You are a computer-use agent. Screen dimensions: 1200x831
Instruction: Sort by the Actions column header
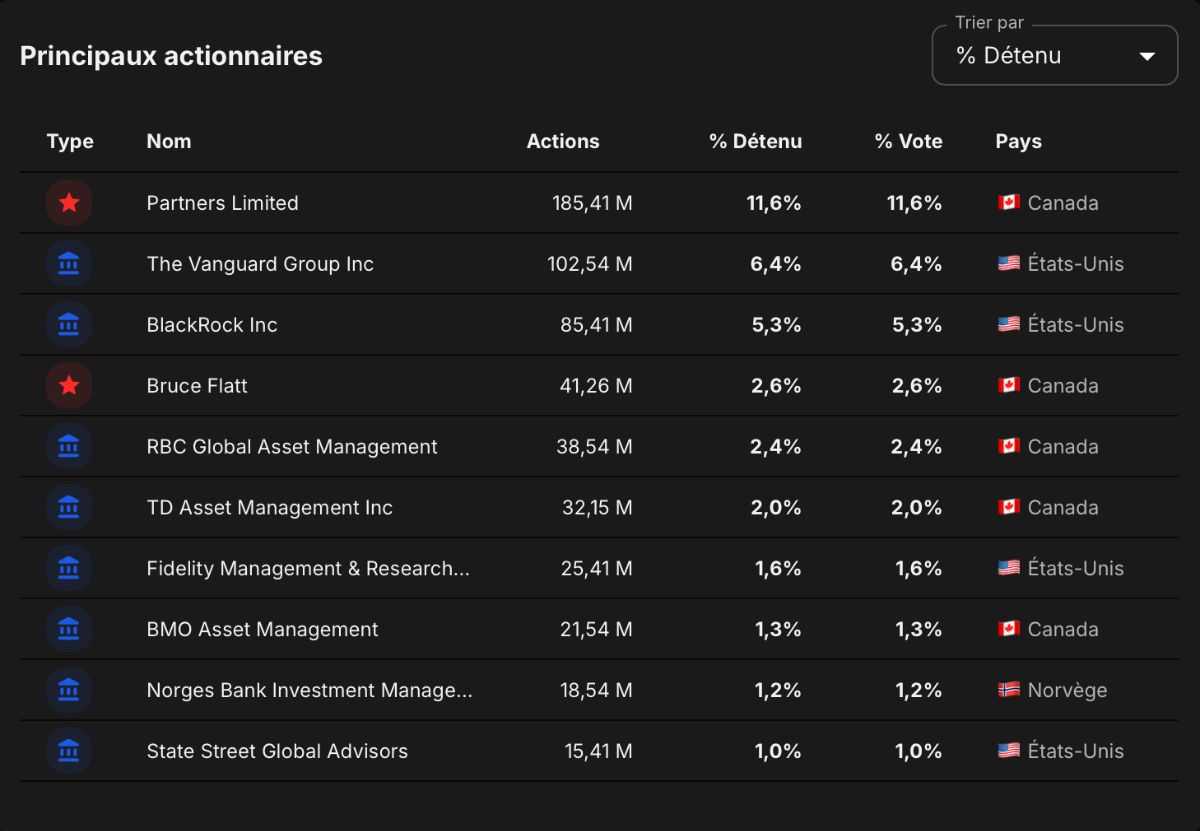[563, 141]
